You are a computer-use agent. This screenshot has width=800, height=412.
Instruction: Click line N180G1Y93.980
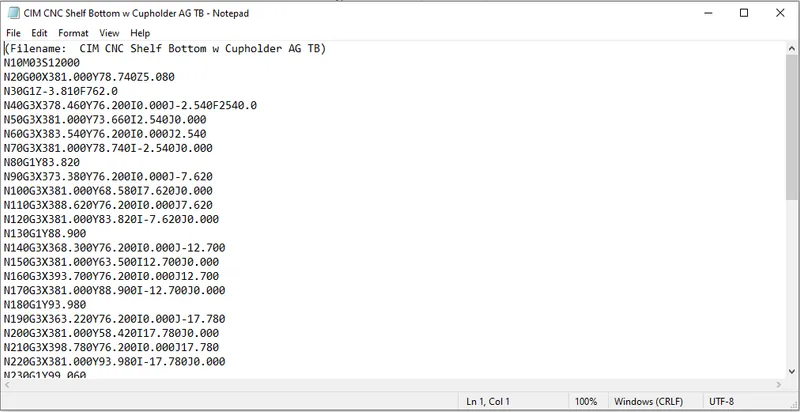click(45, 305)
